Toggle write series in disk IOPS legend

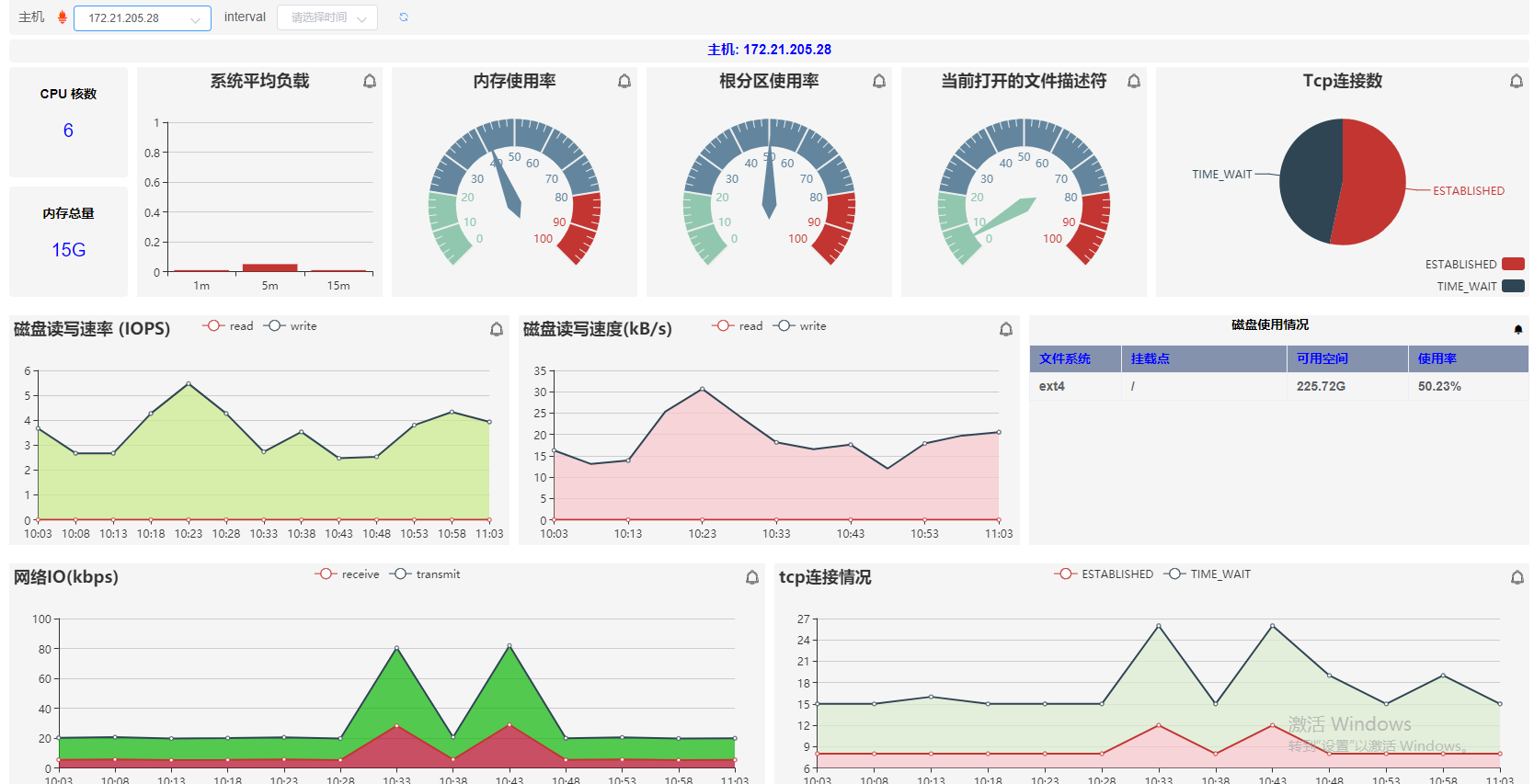click(290, 326)
